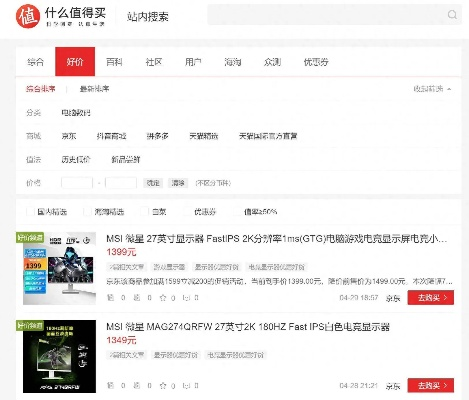
Task: Click the 游戏显示器 tag on first item
Action: [169, 267]
